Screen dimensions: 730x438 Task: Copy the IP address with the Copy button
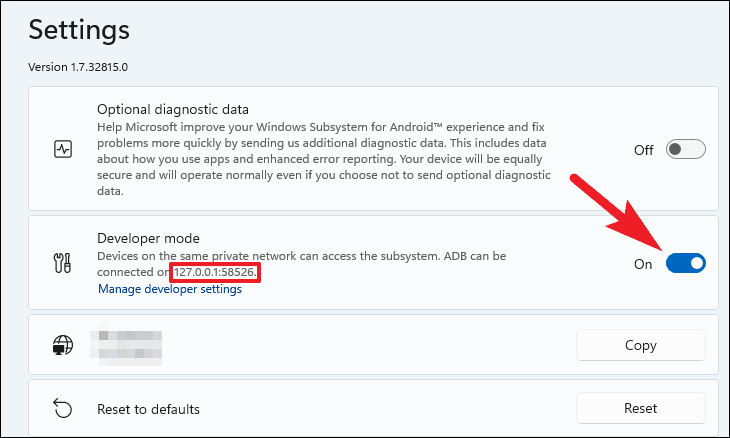tap(641, 345)
